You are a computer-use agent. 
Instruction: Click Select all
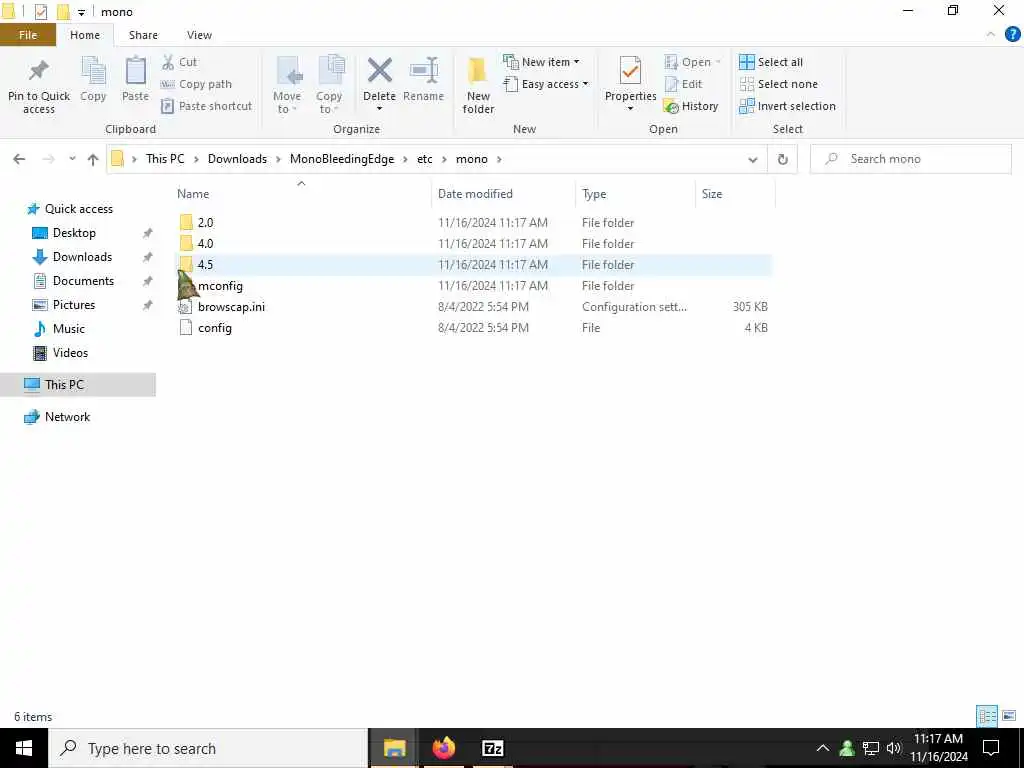(x=771, y=62)
